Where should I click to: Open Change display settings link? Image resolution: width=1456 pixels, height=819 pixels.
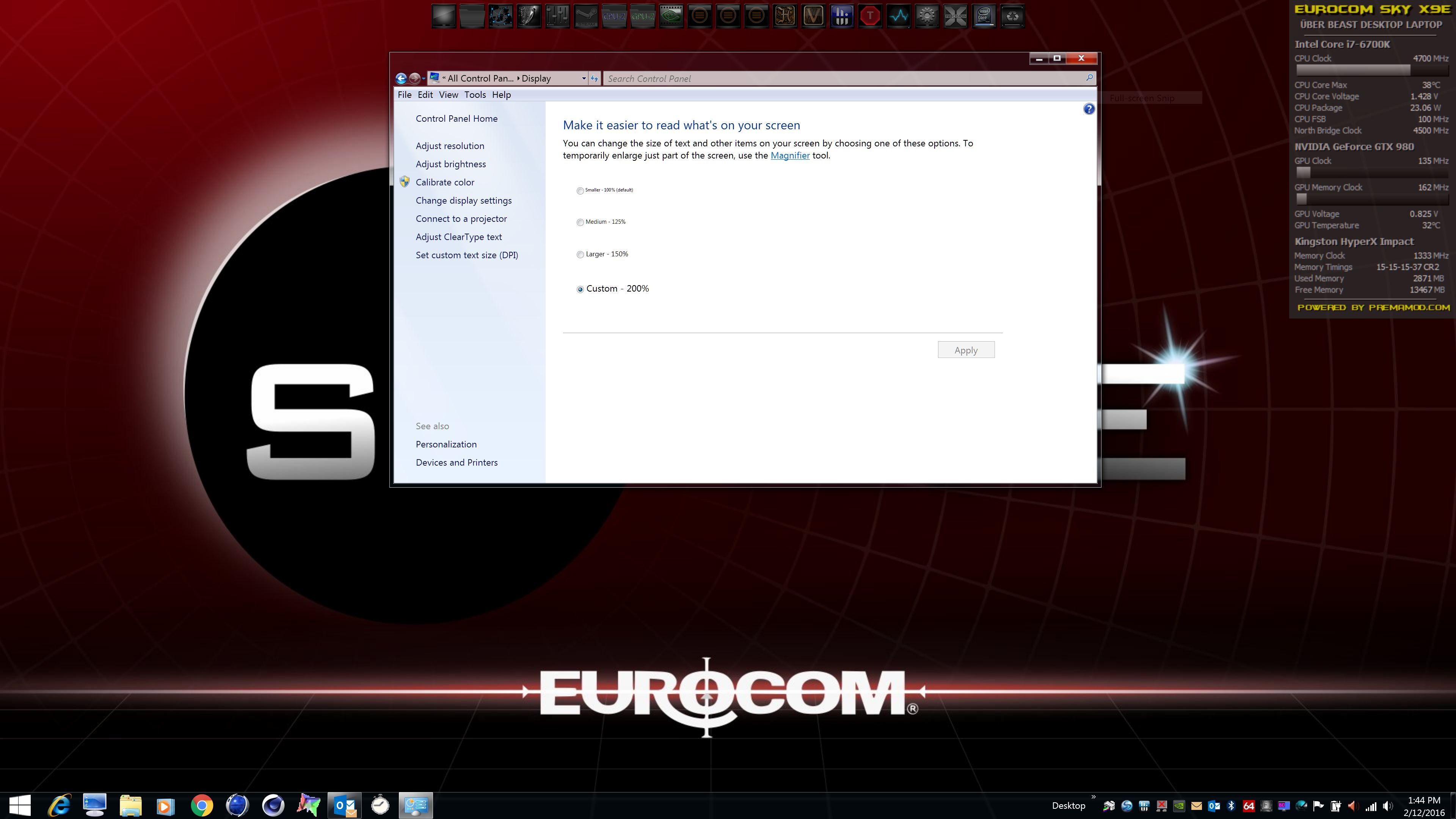(x=463, y=201)
